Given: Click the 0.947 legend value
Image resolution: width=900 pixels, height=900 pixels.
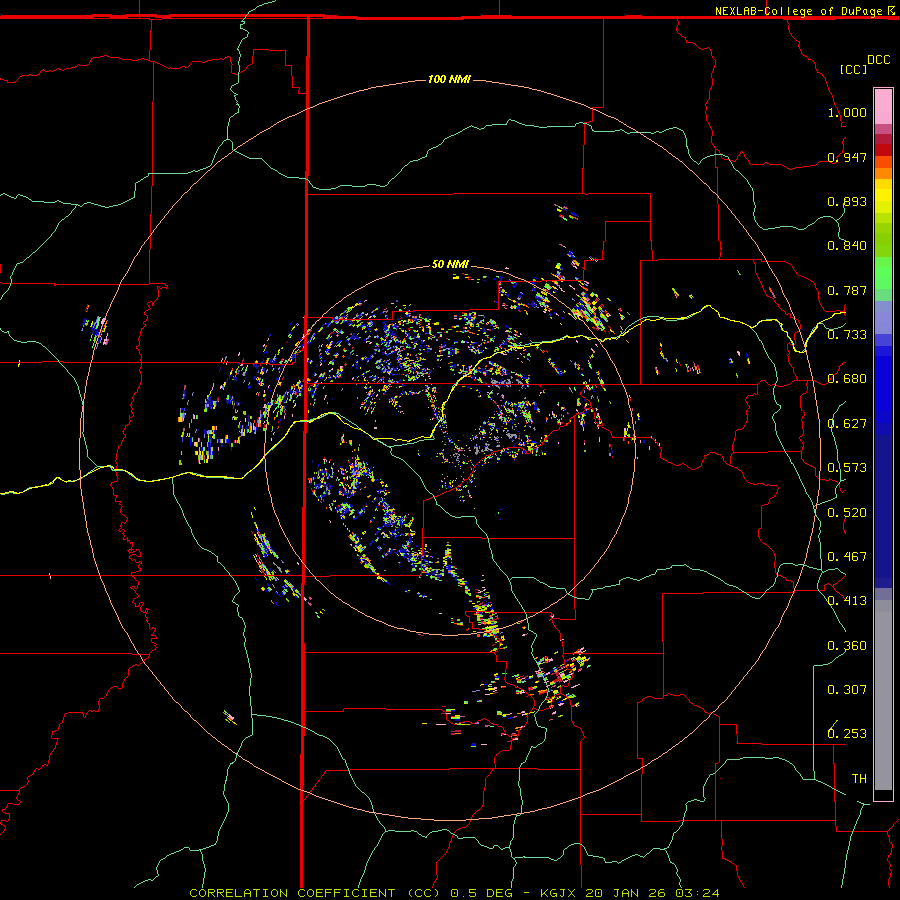Looking at the screenshot, I should [847, 157].
